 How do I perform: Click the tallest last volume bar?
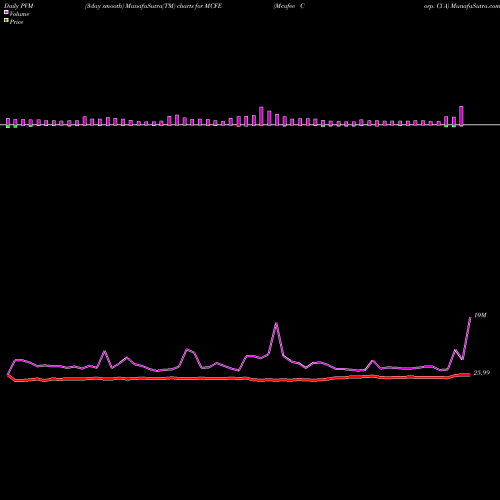[461, 116]
